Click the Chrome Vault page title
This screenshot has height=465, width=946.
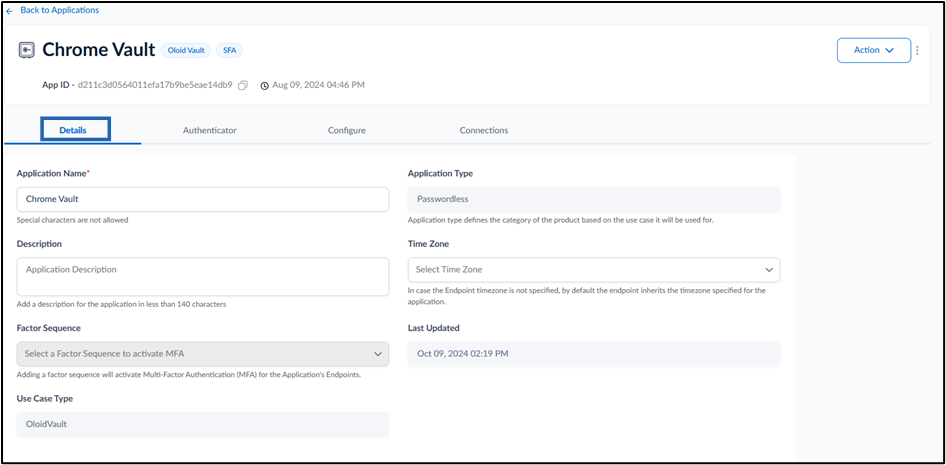tap(99, 50)
